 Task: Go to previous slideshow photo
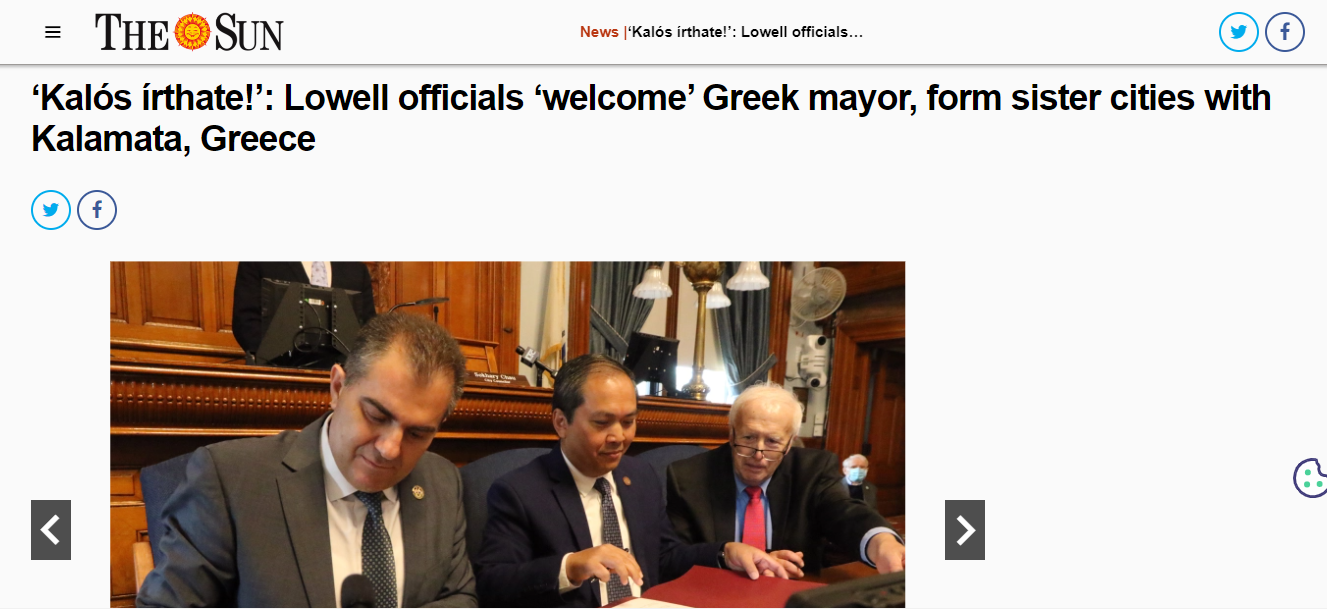pyautogui.click(x=51, y=530)
